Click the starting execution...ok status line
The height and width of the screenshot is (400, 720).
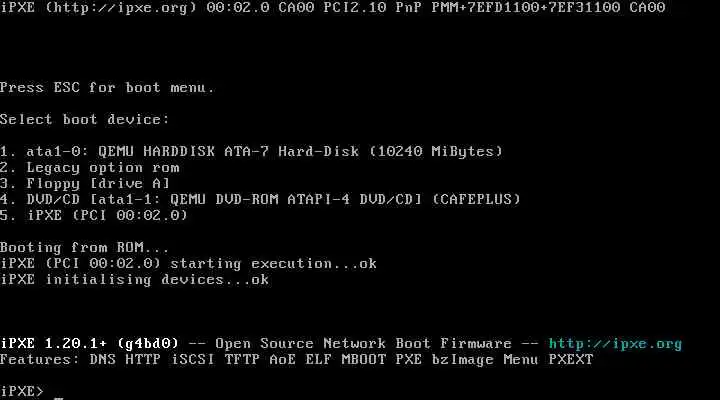coord(188,264)
